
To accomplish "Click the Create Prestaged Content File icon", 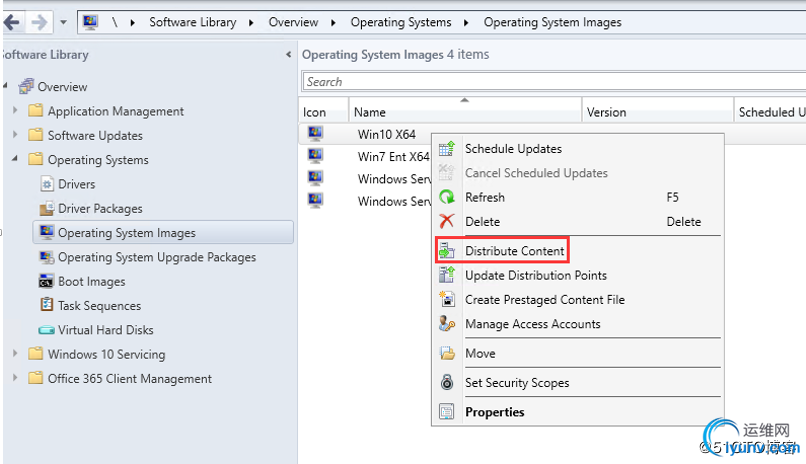I will (x=447, y=300).
